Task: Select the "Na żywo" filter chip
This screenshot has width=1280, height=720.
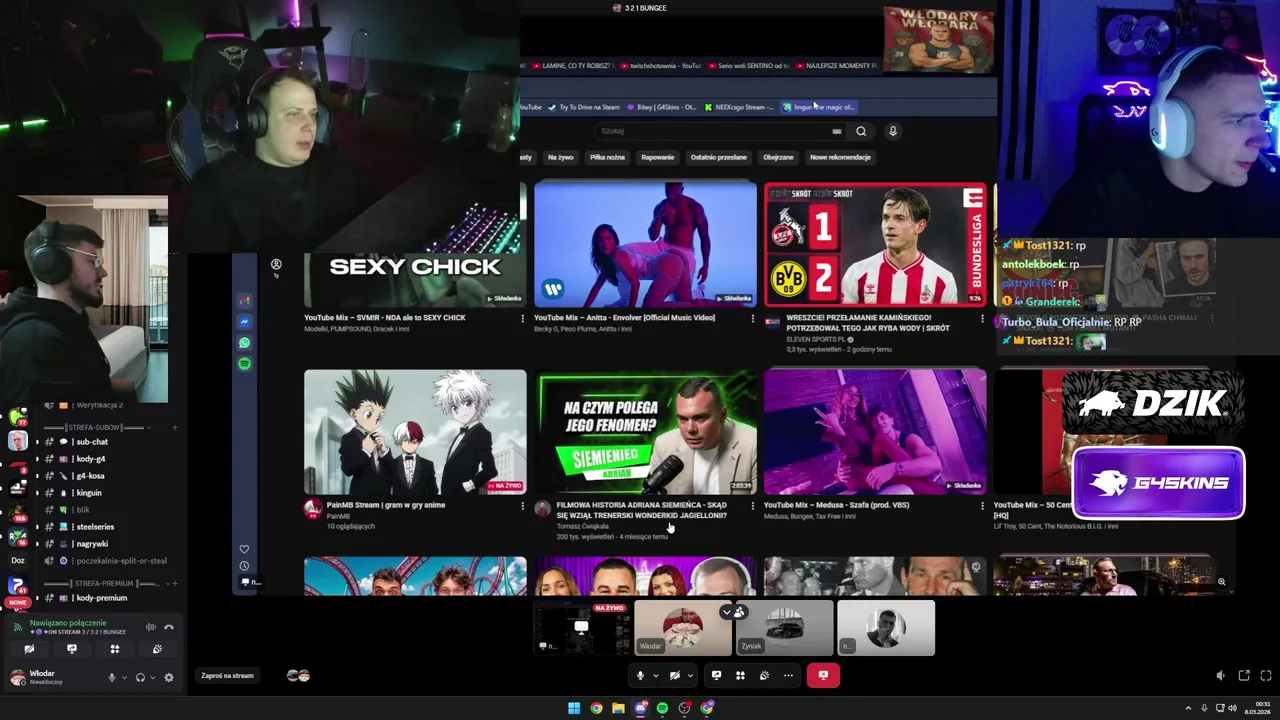Action: tap(560, 157)
